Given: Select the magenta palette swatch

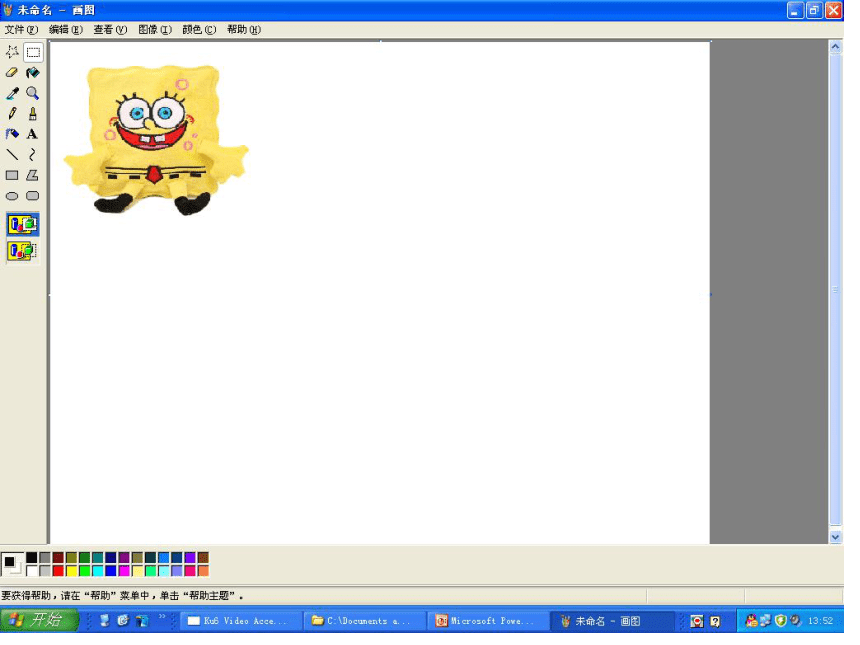Looking at the screenshot, I should click(124, 571).
